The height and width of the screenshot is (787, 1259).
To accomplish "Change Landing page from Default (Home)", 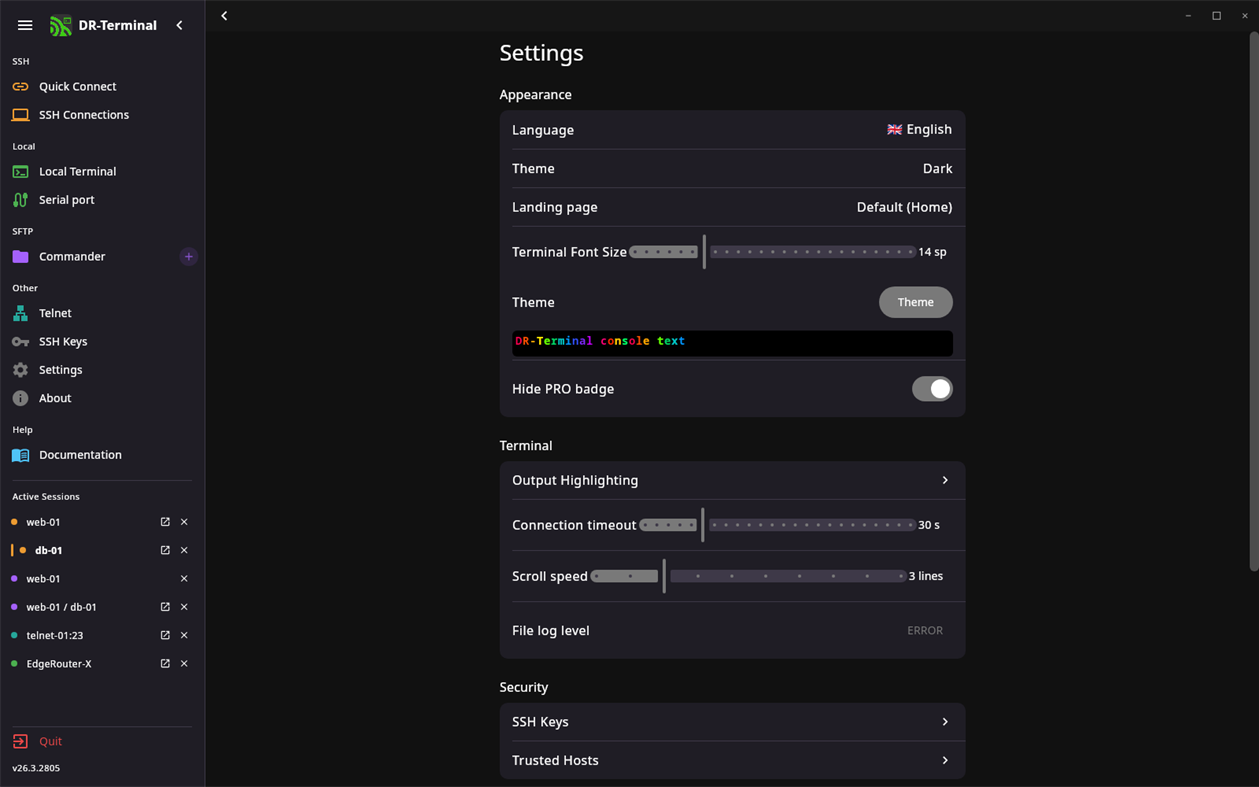I will (904, 207).
